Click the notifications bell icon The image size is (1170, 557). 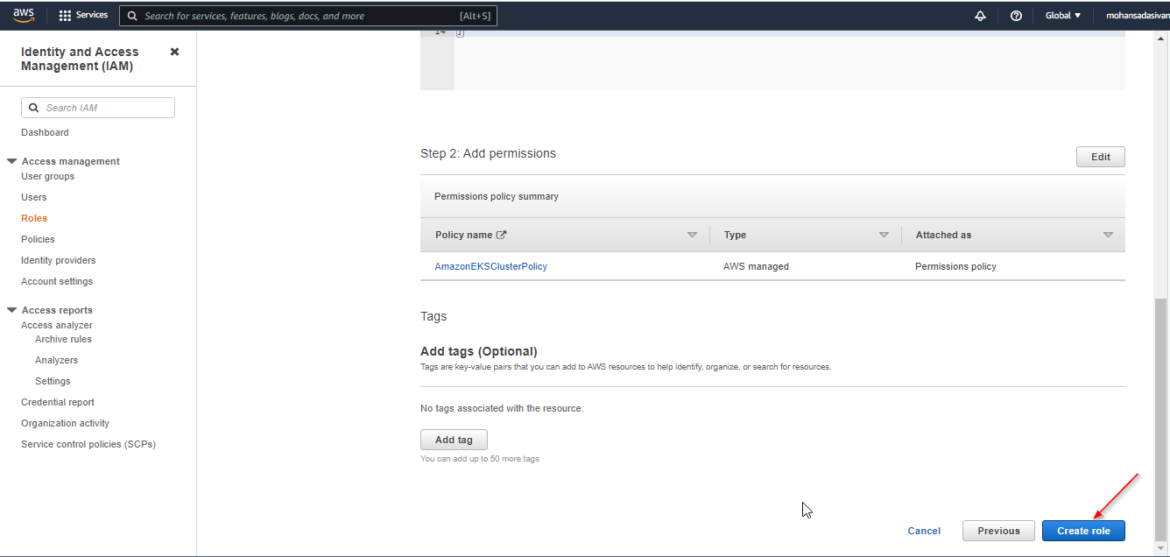tap(980, 16)
